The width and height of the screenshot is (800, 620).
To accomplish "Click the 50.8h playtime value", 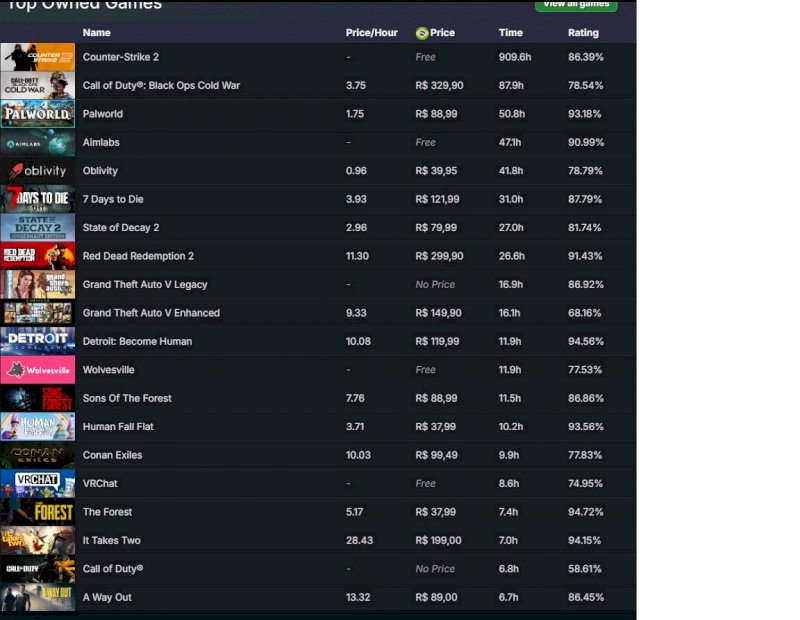I will (512, 114).
